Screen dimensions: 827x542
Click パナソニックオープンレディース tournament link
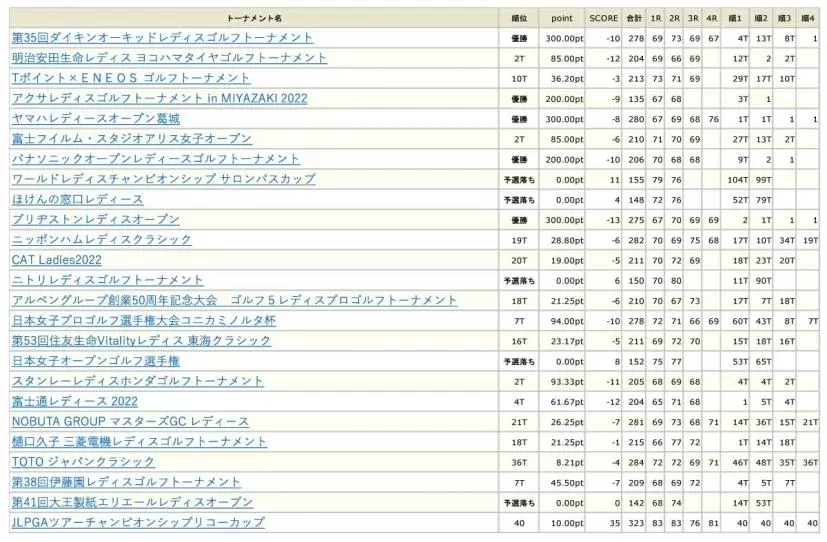[155, 159]
